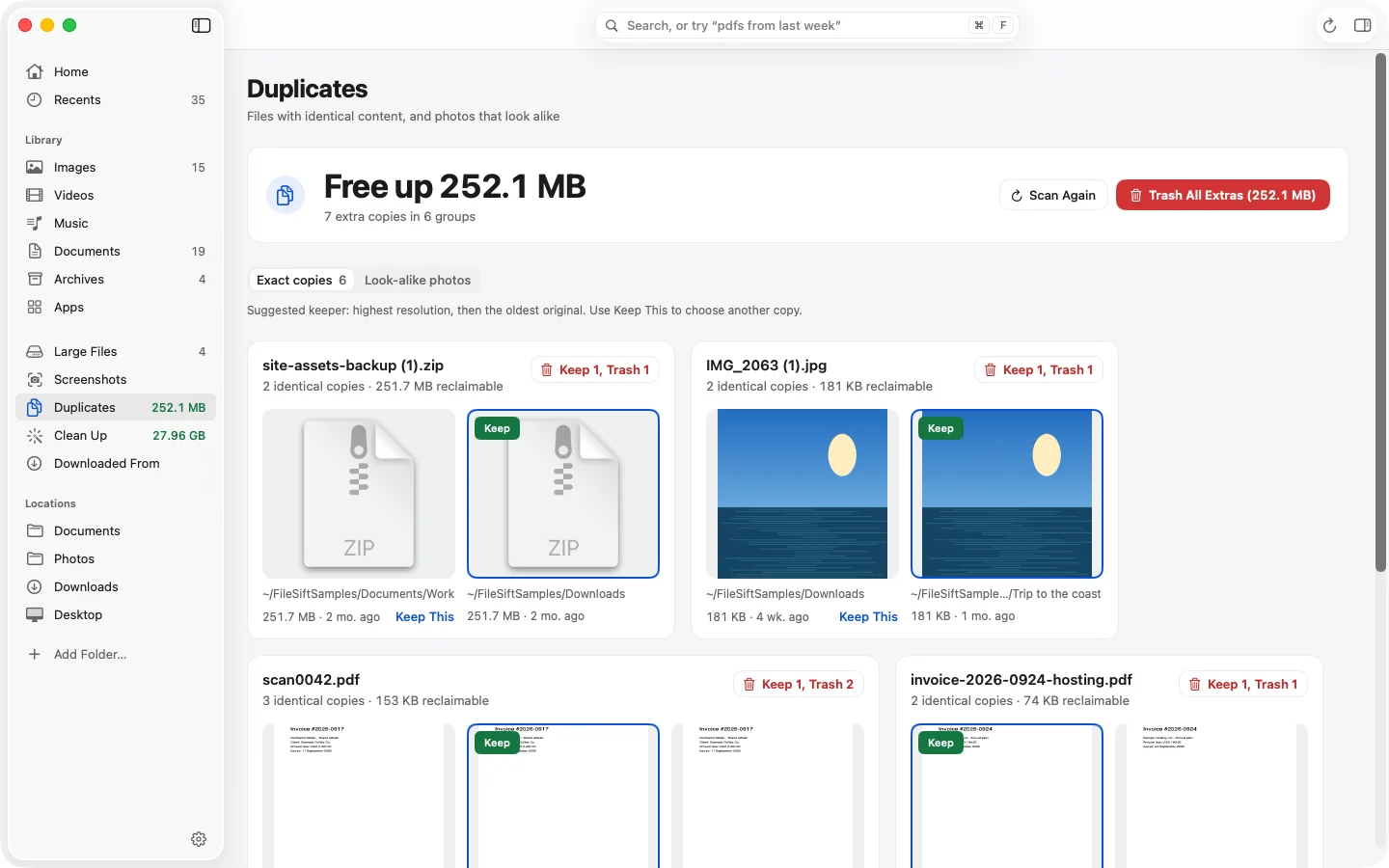Click the vertical scrollbar

tap(1380, 312)
